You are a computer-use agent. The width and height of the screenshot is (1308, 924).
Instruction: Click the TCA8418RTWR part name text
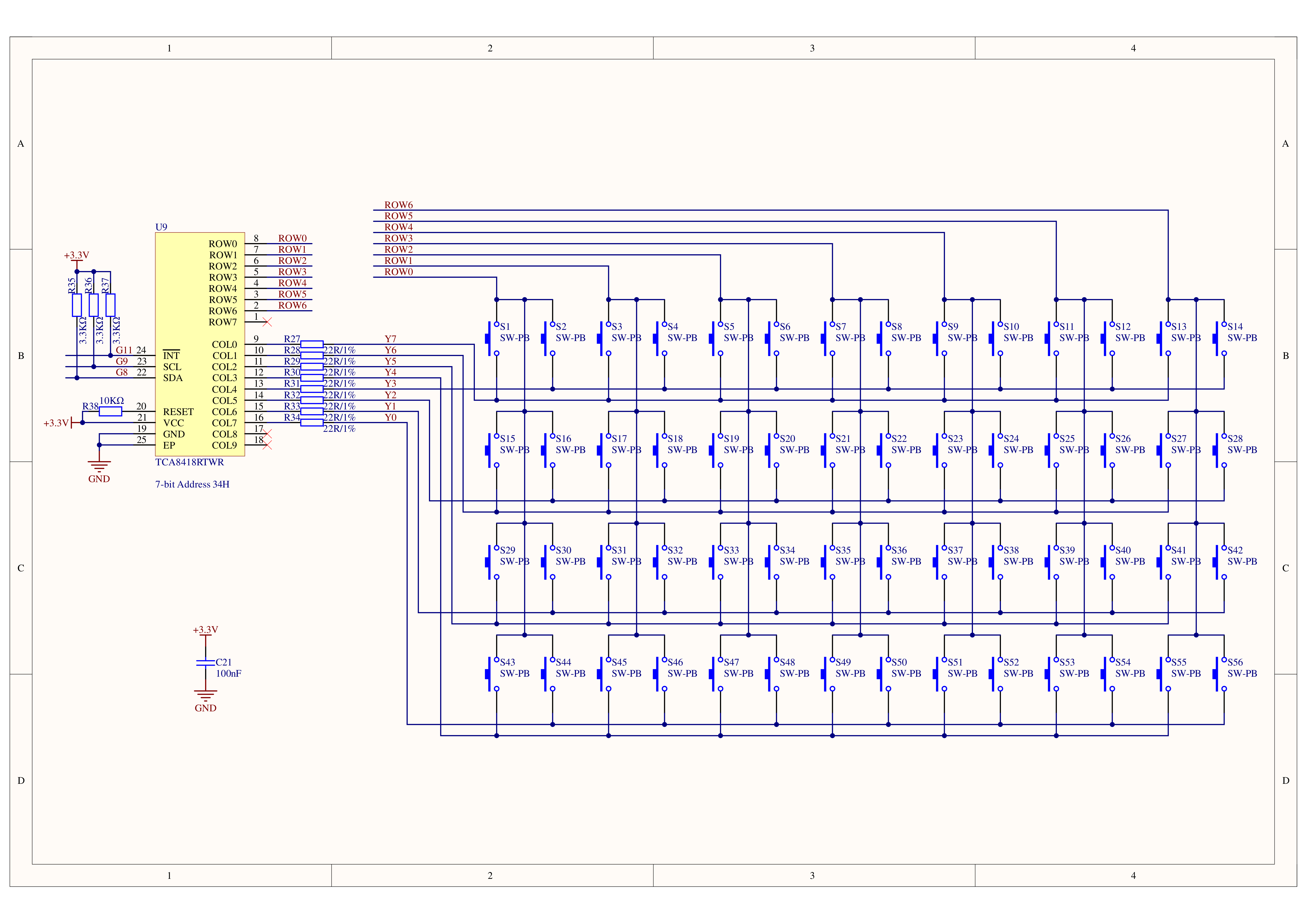tap(190, 462)
